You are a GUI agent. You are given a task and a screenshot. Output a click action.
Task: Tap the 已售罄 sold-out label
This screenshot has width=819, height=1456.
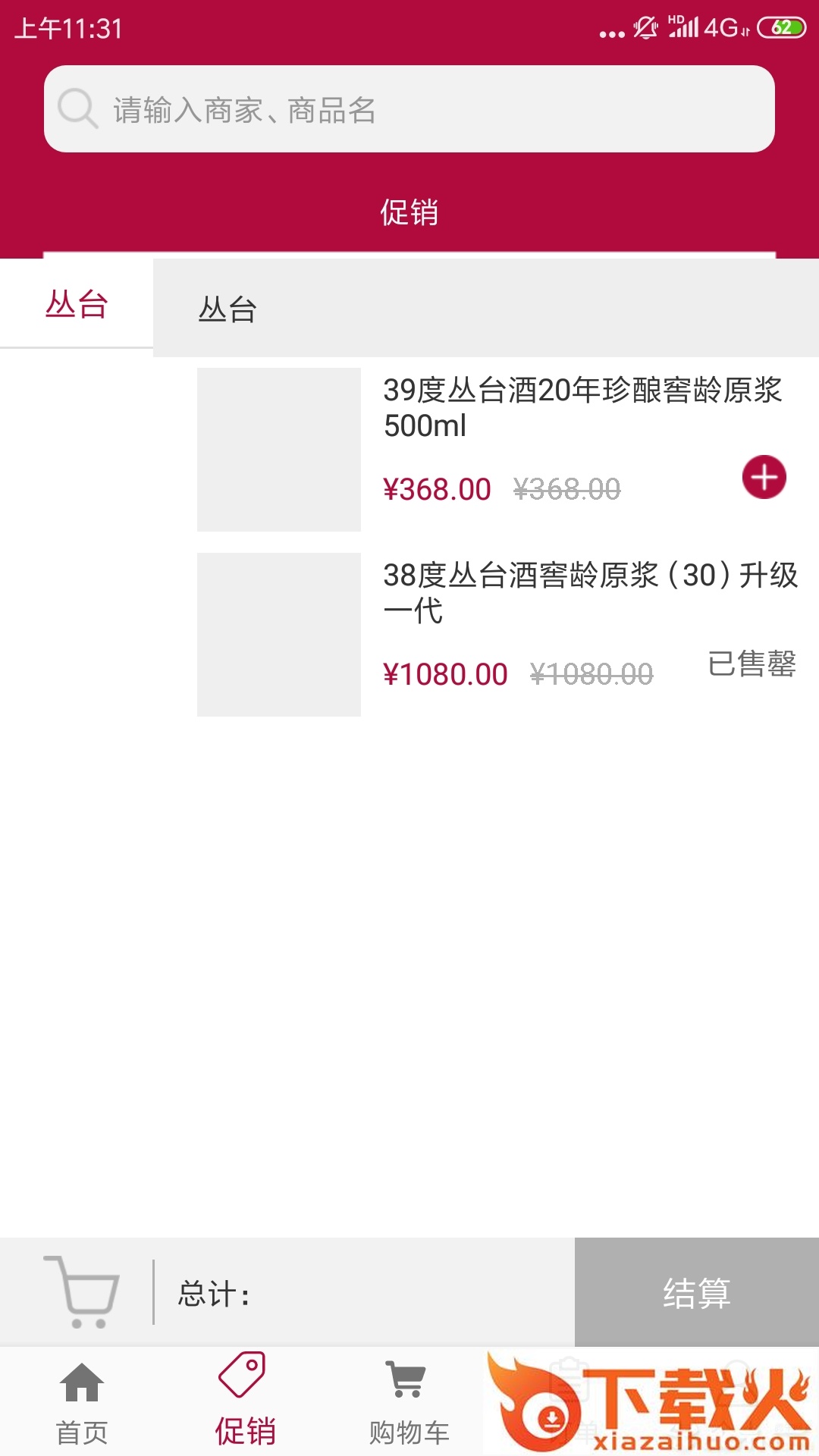click(752, 664)
